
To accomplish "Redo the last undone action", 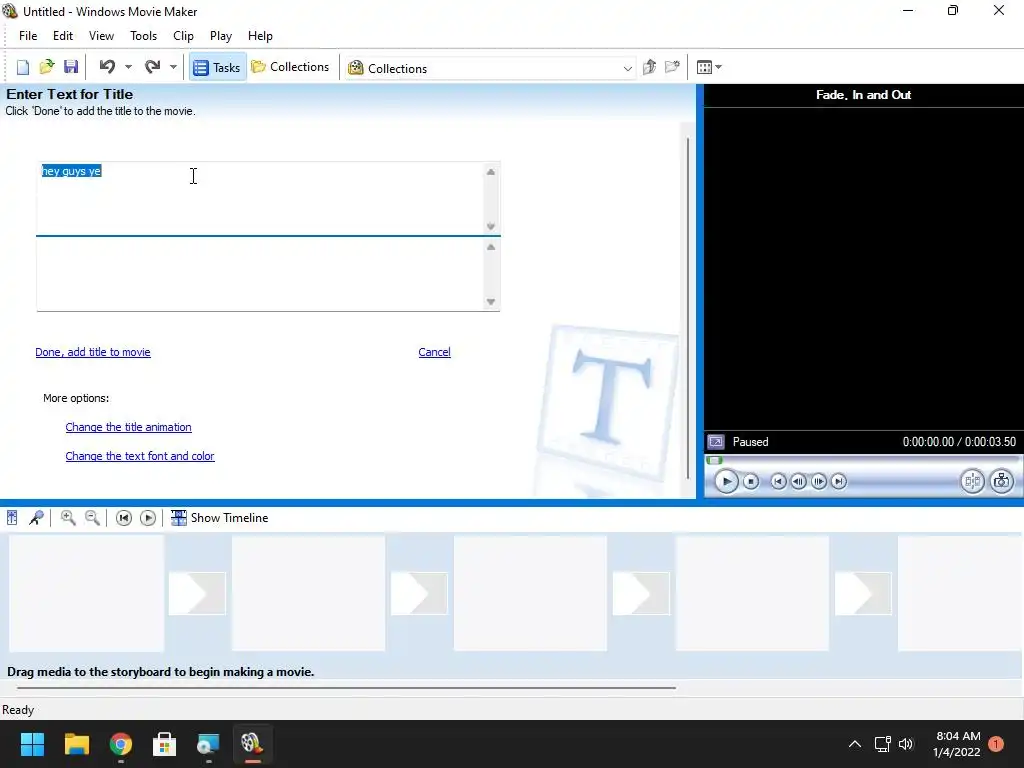I will [152, 67].
